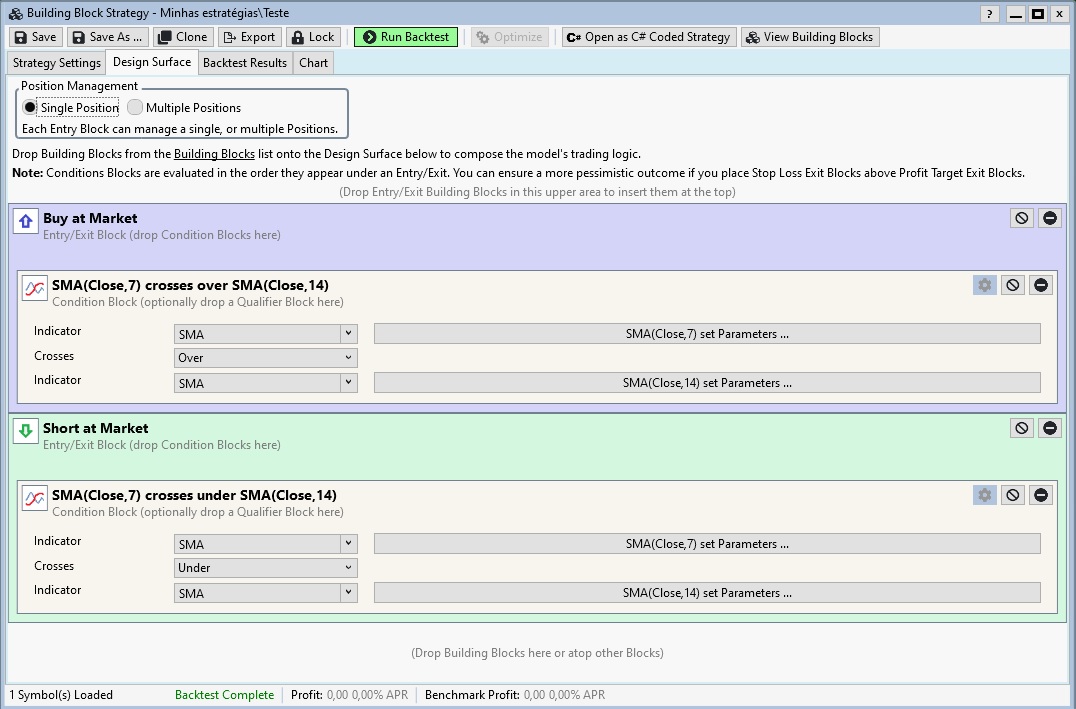Open second Indicator dropdown in crosses under block
The width and height of the screenshot is (1076, 709).
[266, 593]
